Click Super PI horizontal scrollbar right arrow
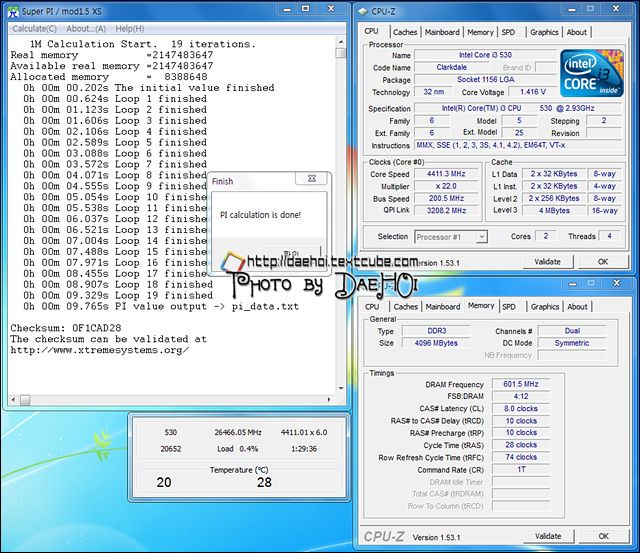 329,400
